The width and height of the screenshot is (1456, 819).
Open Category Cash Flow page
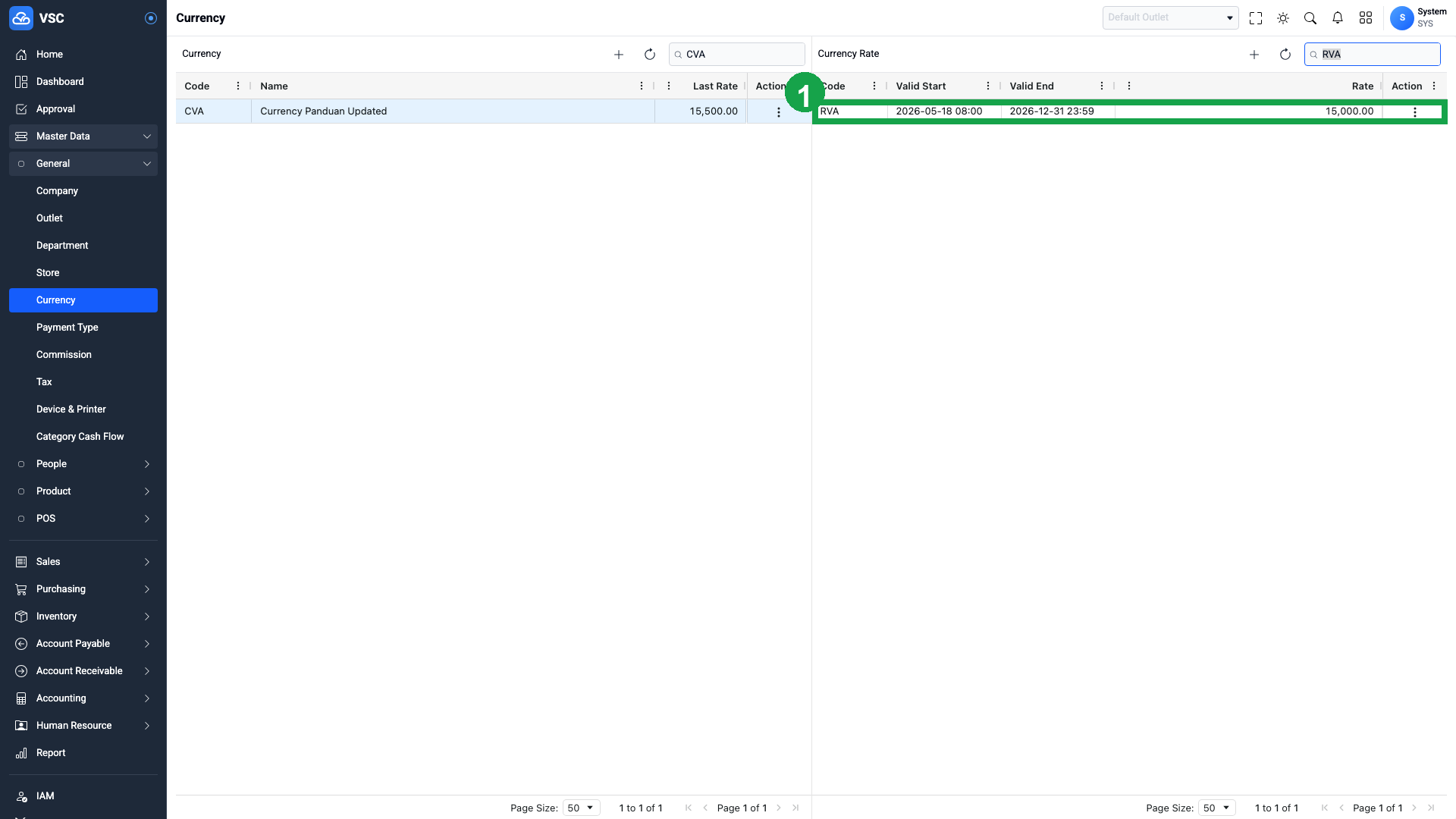83,437
